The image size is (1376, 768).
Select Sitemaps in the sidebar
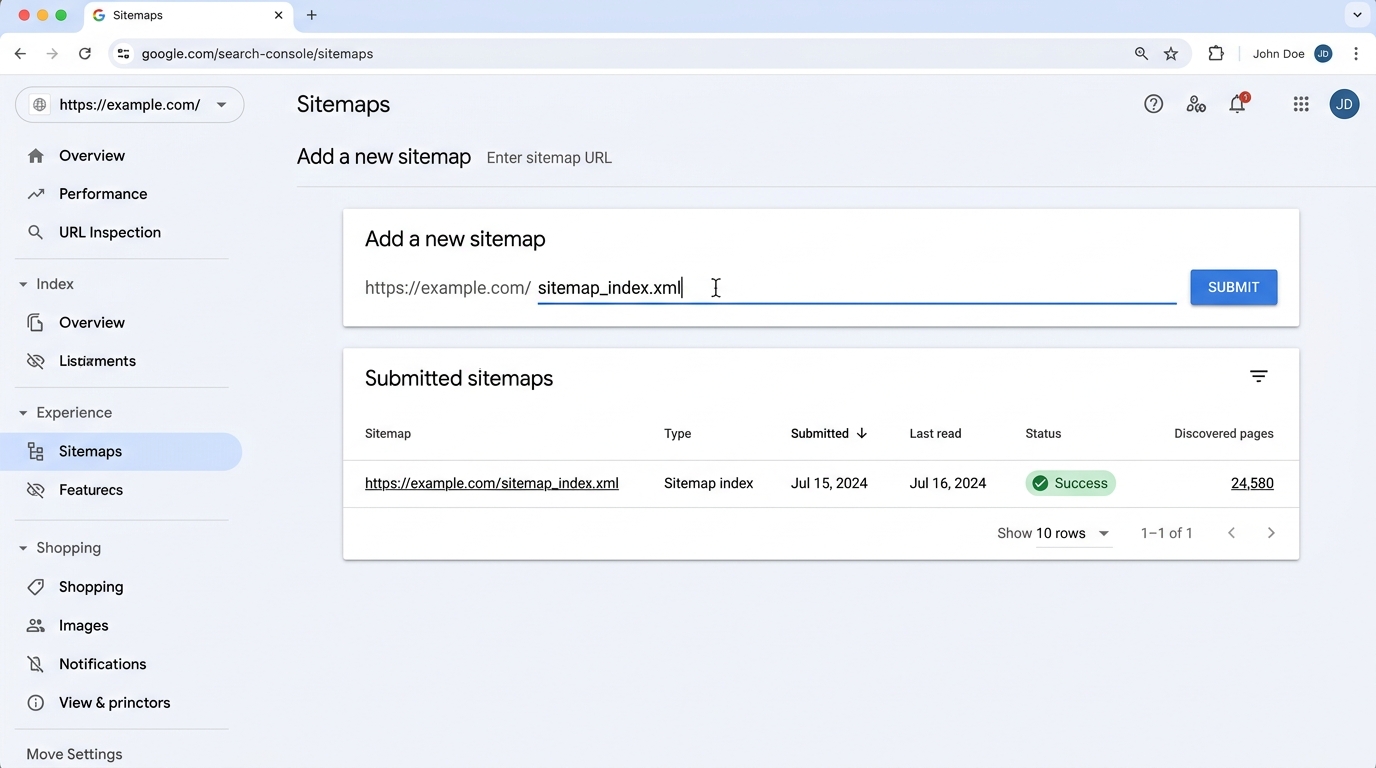point(121,451)
